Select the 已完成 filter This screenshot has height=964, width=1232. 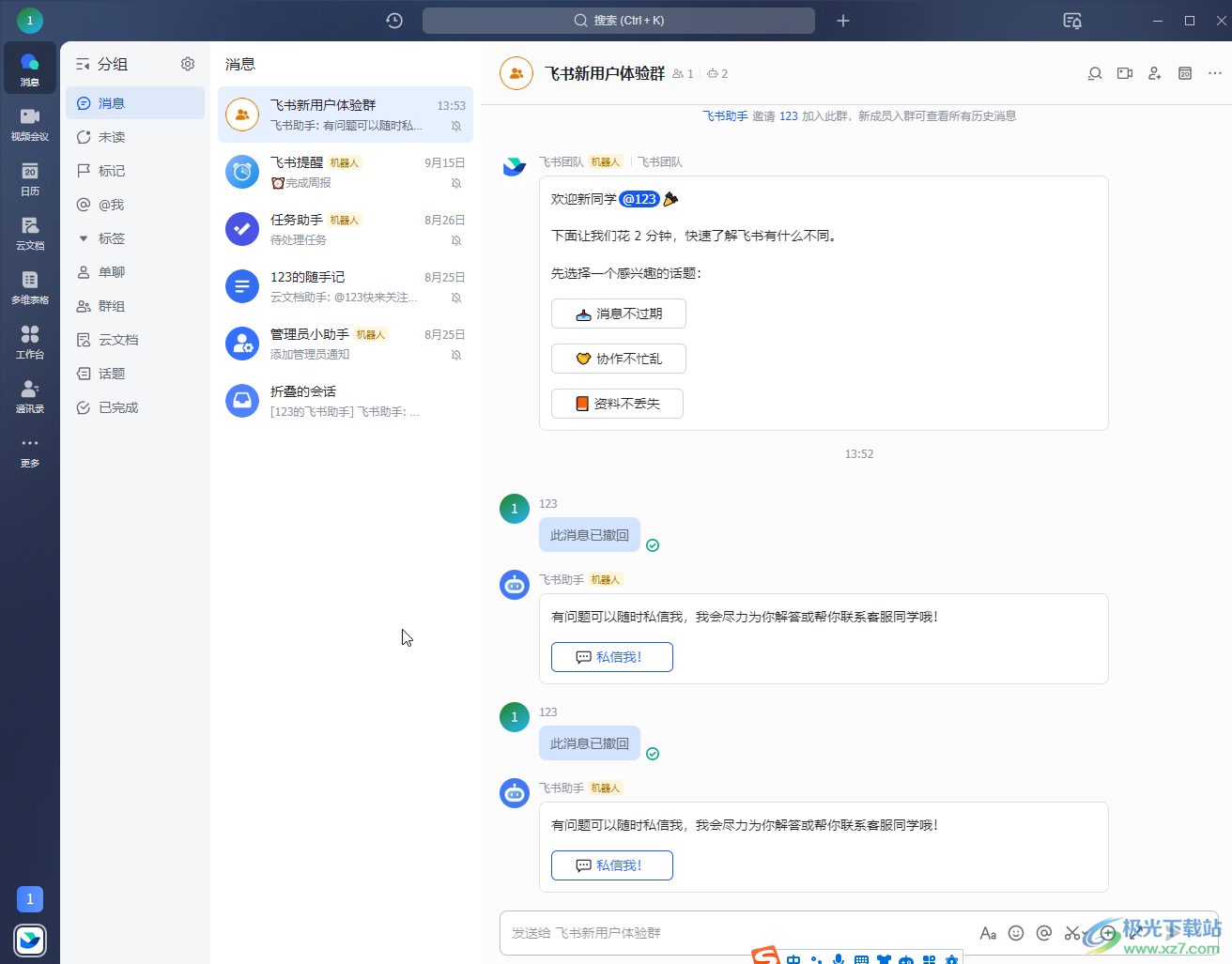135,407
